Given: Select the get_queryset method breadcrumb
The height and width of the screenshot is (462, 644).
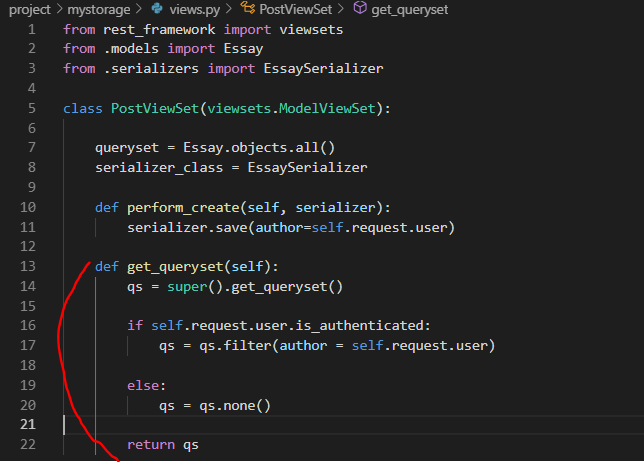Looking at the screenshot, I should (409, 9).
